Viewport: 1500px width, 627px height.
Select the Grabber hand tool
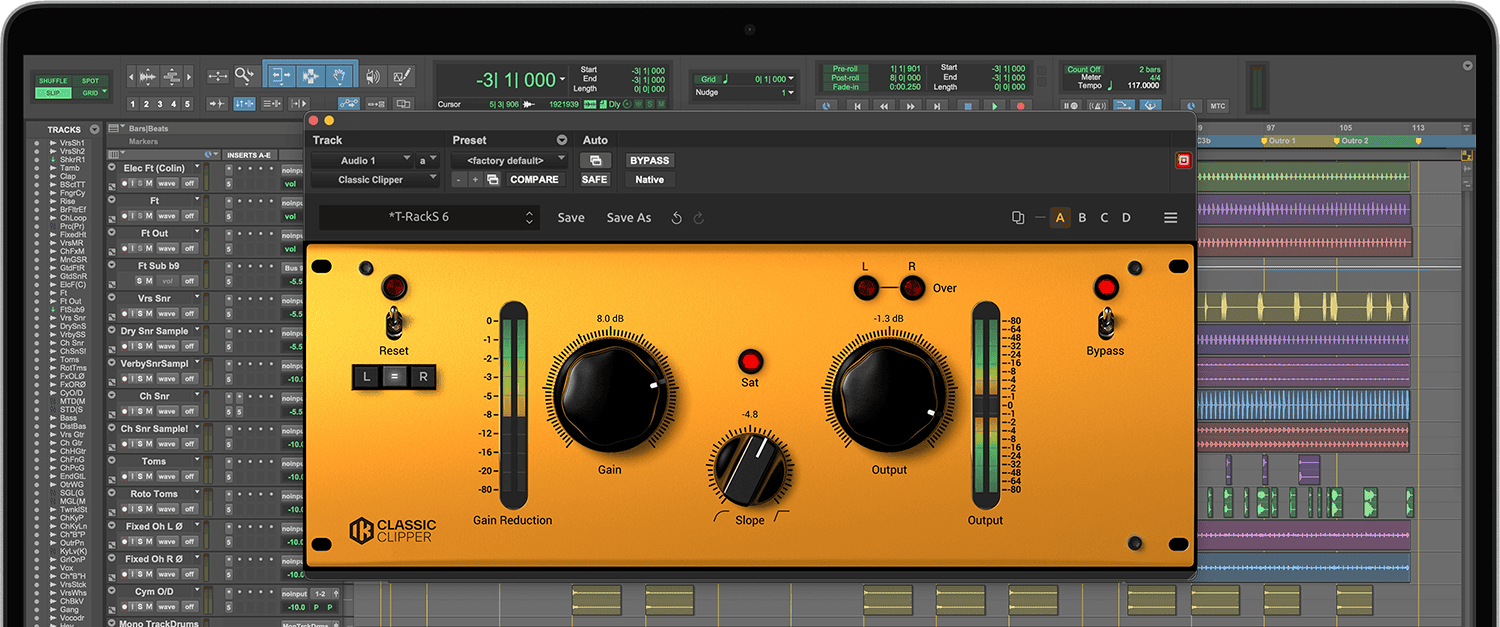tap(340, 76)
